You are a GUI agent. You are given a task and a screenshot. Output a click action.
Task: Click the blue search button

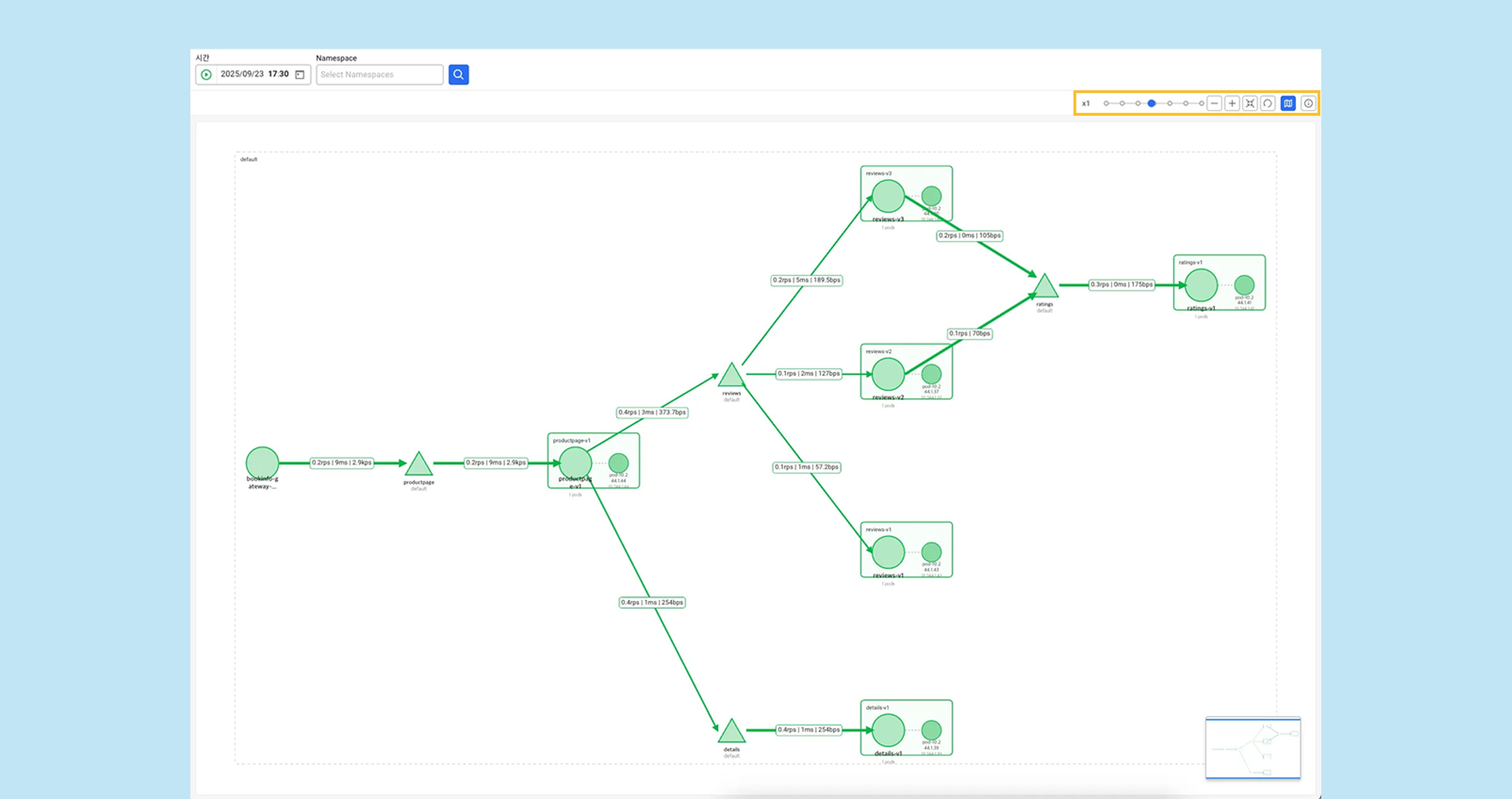(x=458, y=75)
